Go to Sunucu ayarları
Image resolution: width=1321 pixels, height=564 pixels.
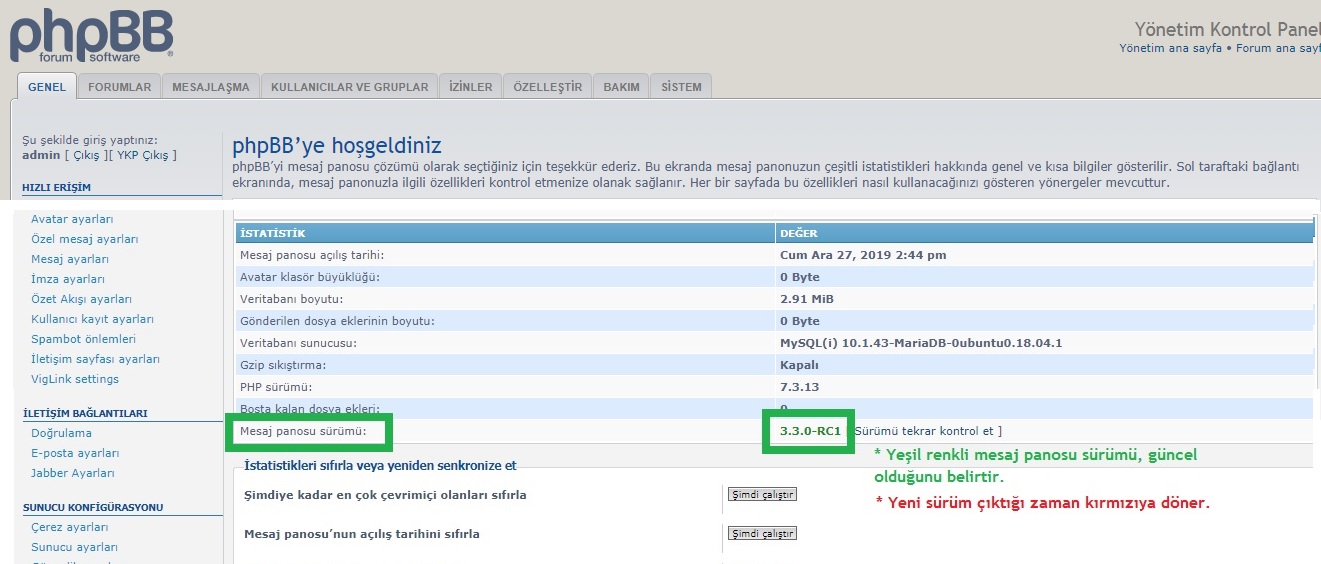click(x=74, y=547)
